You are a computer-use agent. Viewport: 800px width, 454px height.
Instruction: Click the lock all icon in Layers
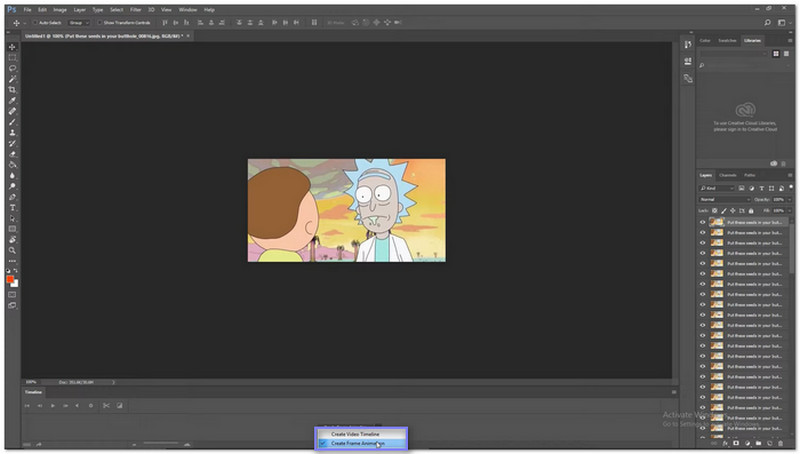(x=751, y=211)
